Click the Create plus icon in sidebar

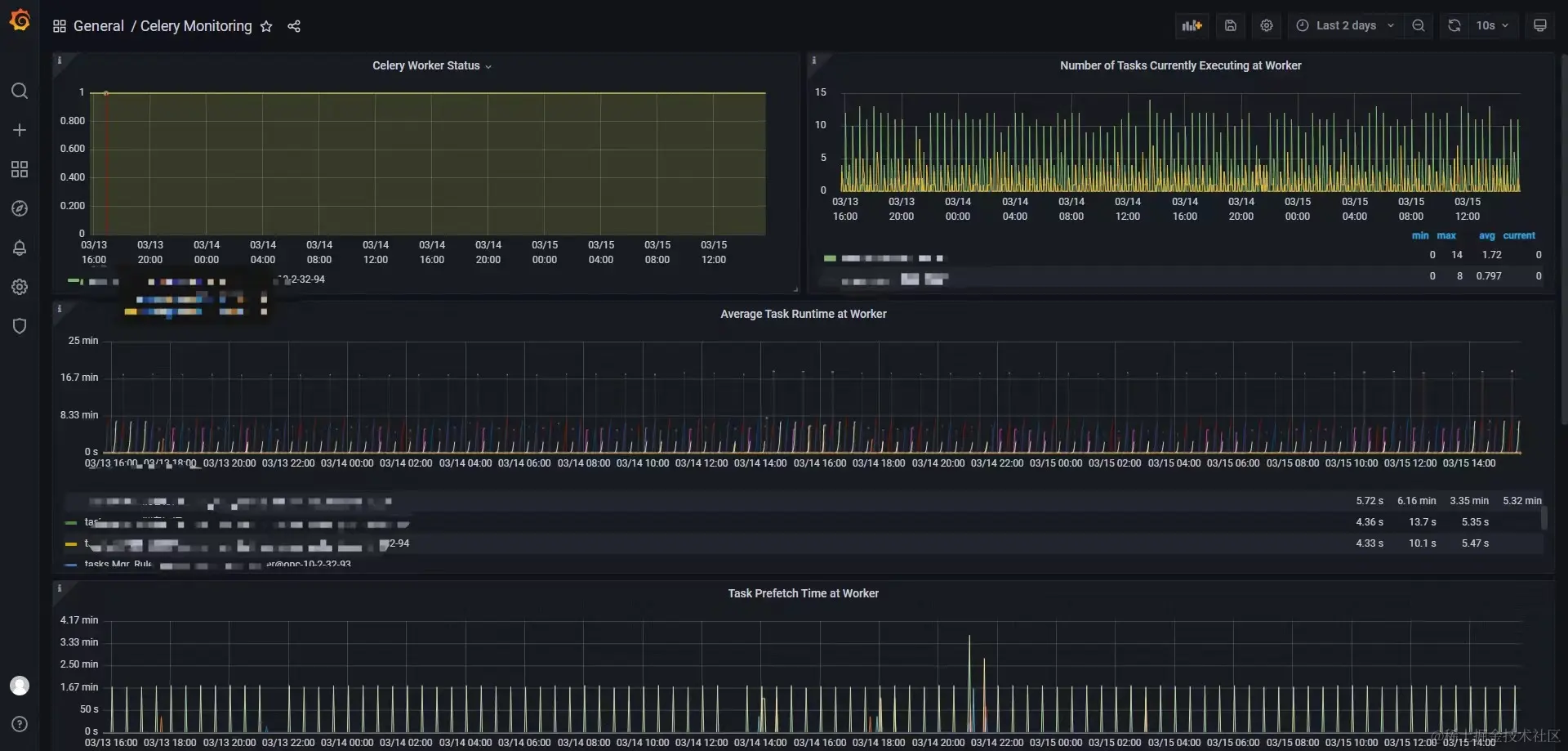(x=20, y=130)
